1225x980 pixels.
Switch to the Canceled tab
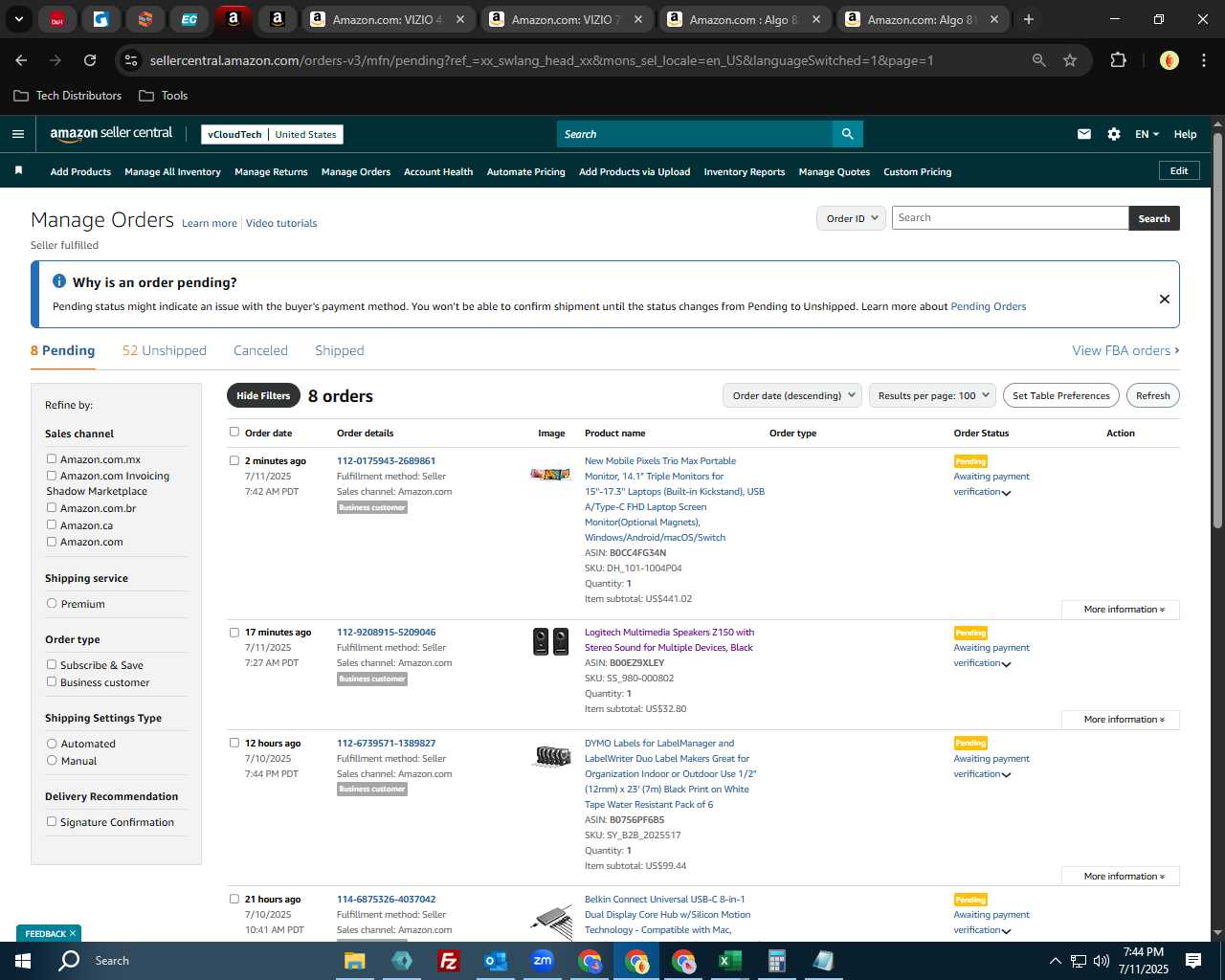tap(260, 350)
